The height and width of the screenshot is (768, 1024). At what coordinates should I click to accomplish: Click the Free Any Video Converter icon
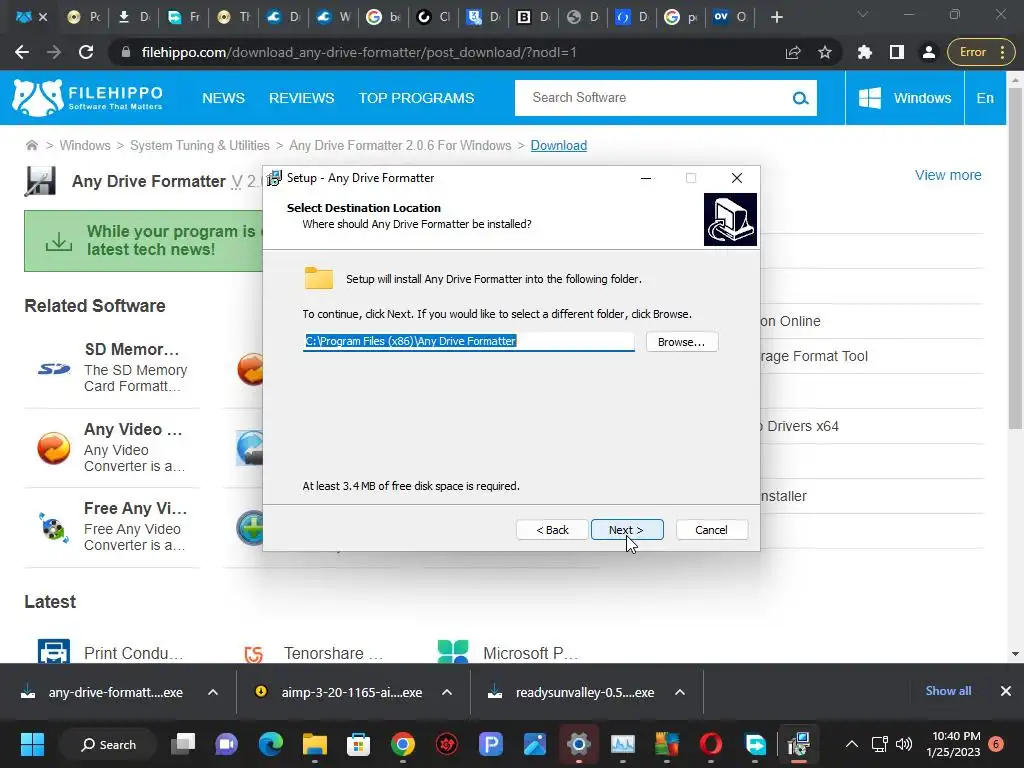[54, 528]
